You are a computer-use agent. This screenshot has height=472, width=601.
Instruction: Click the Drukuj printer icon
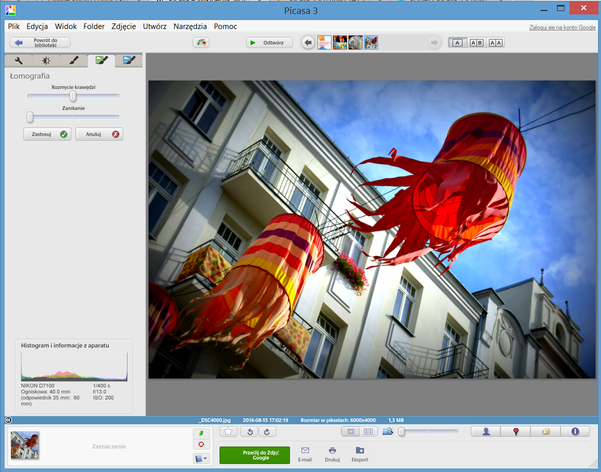pos(333,452)
